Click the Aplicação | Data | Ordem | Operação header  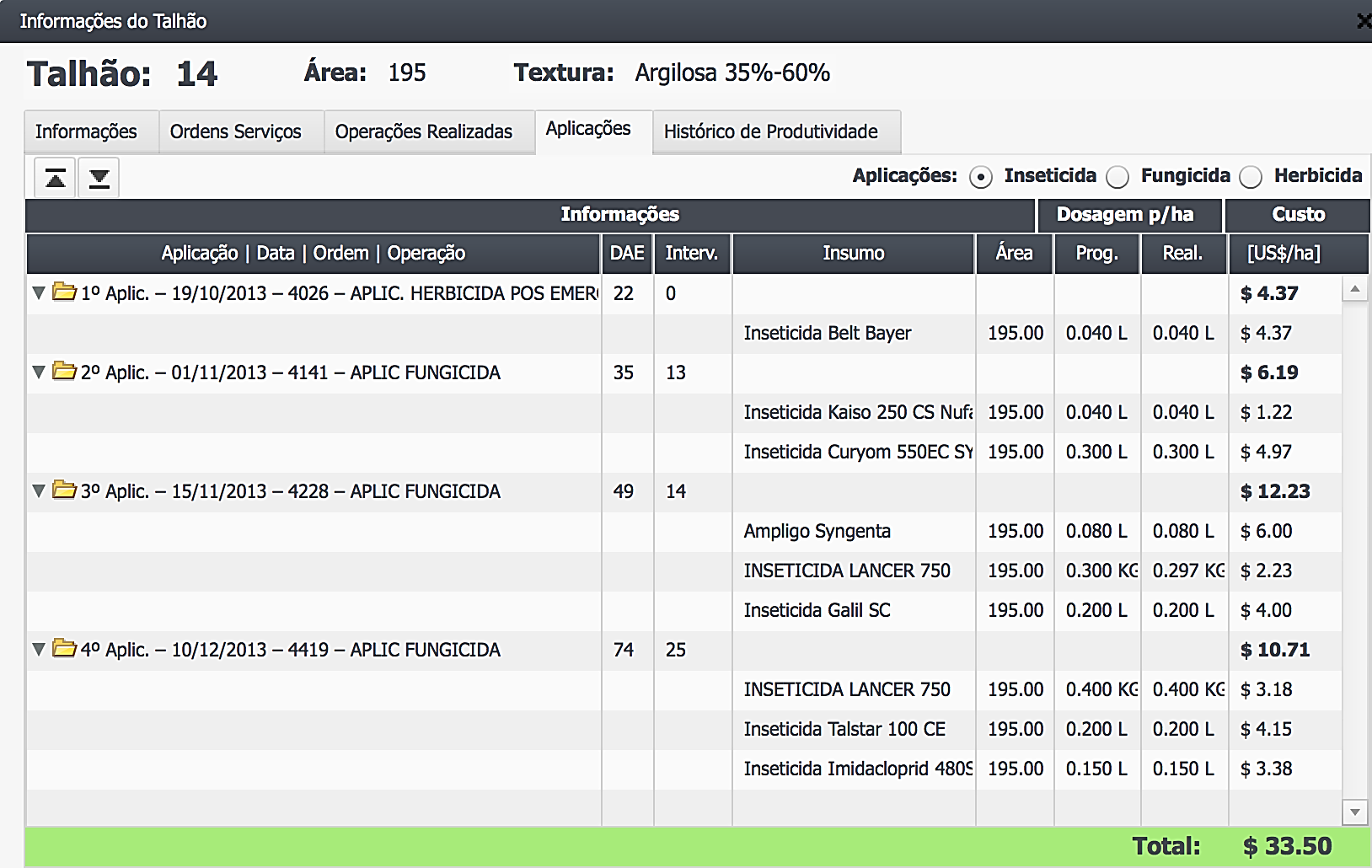coord(314,254)
